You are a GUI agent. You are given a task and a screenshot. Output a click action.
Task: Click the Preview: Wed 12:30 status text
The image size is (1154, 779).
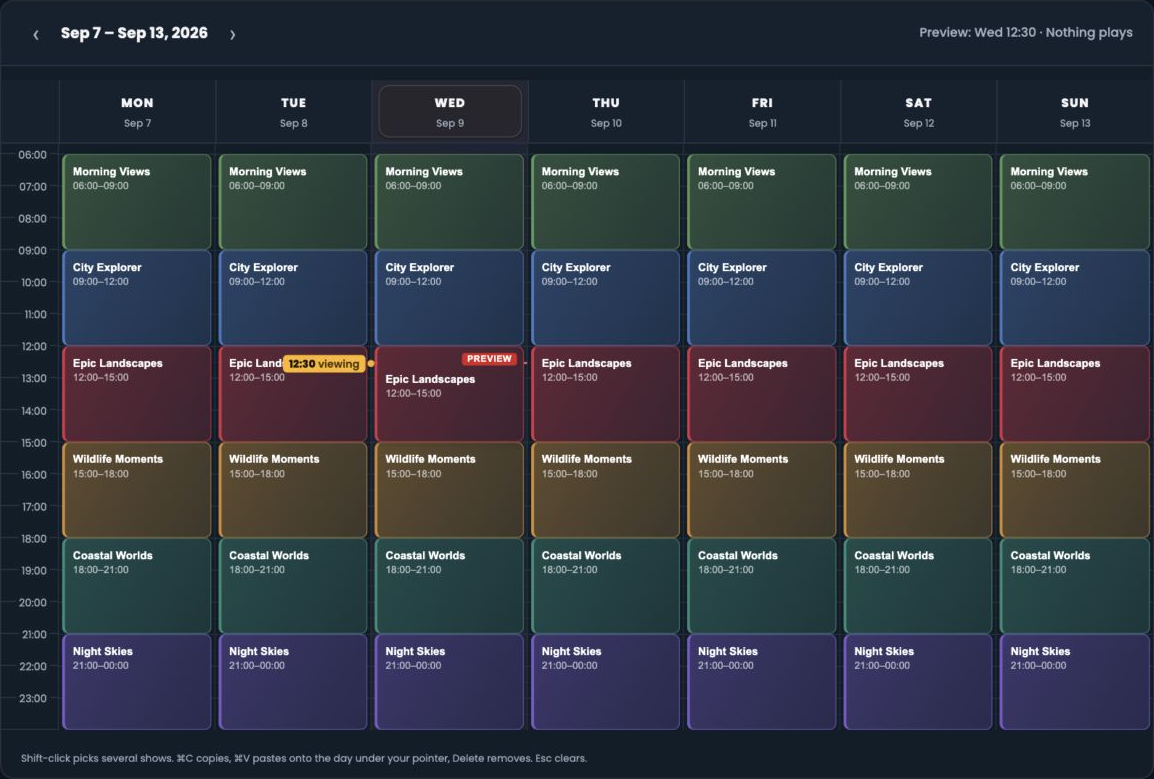point(1025,32)
